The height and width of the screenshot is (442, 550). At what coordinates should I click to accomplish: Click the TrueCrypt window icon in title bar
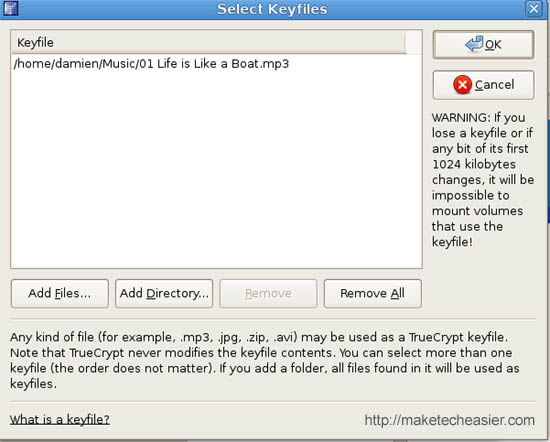pyautogui.click(x=10, y=8)
